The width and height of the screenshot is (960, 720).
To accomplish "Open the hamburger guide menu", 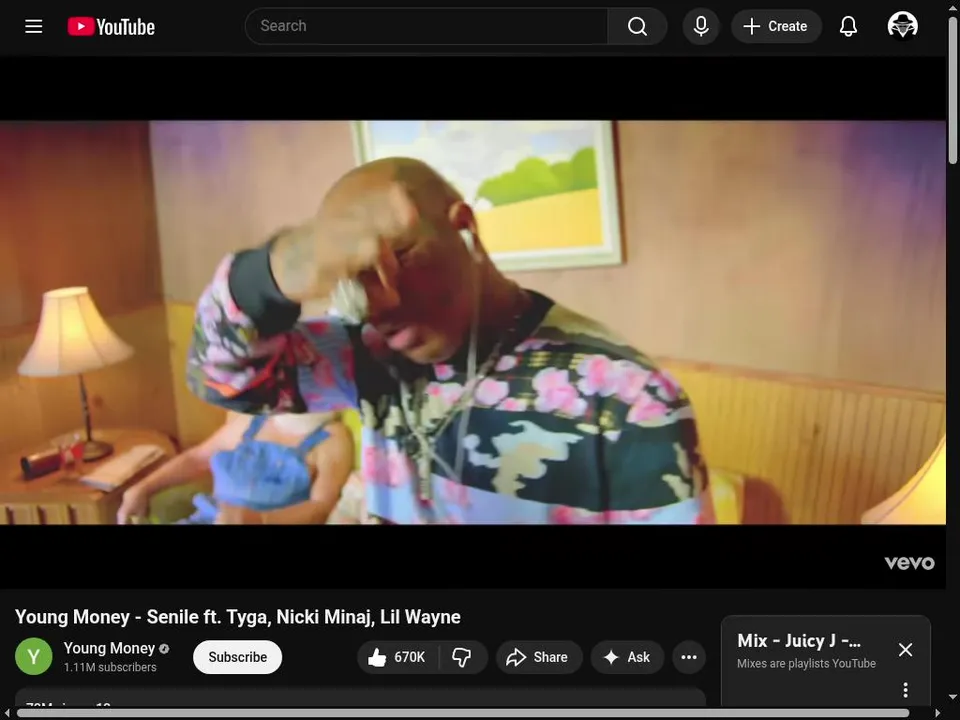I will pyautogui.click(x=34, y=26).
